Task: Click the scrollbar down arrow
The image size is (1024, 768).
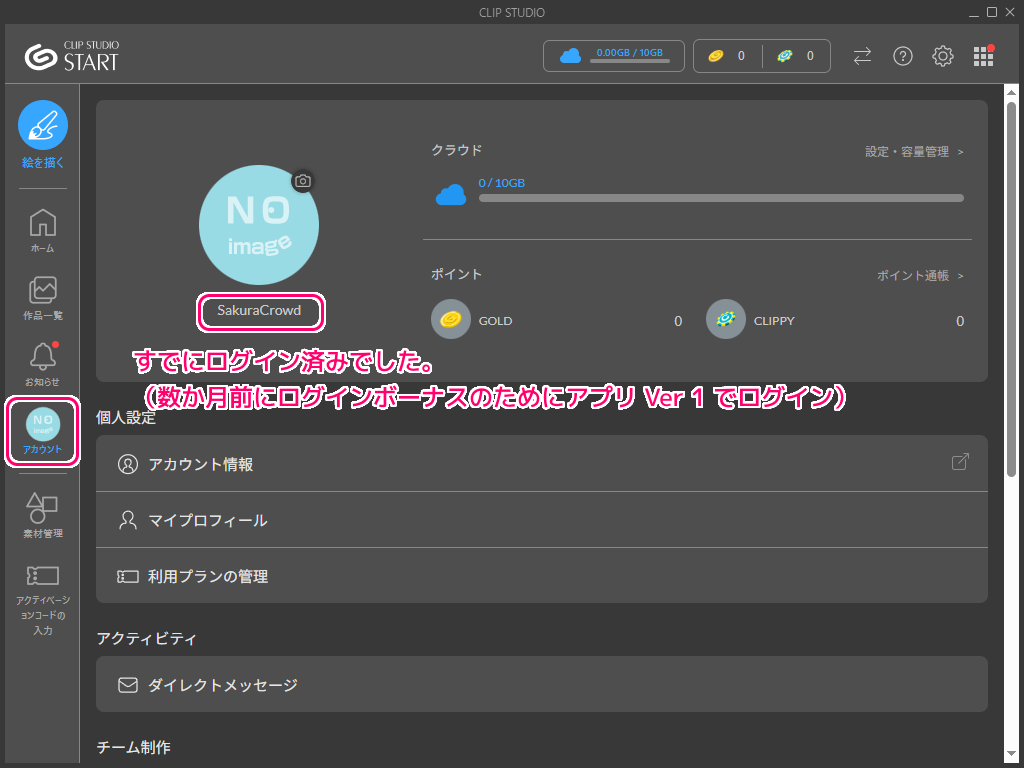Action: (x=1011, y=755)
